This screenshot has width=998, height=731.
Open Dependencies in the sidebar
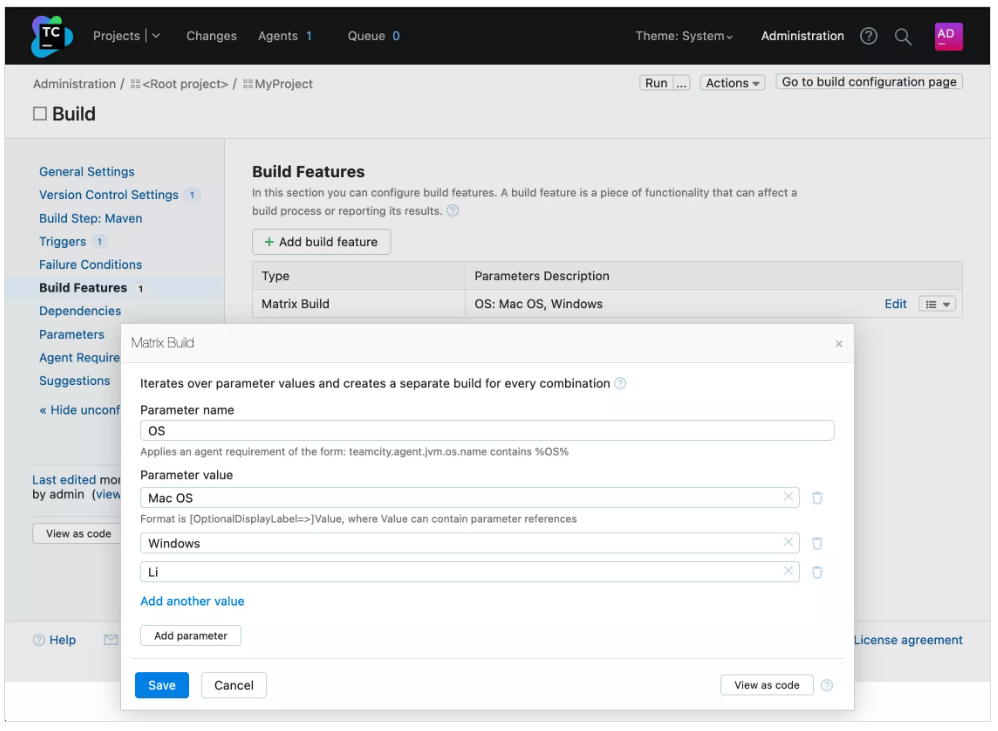80,311
